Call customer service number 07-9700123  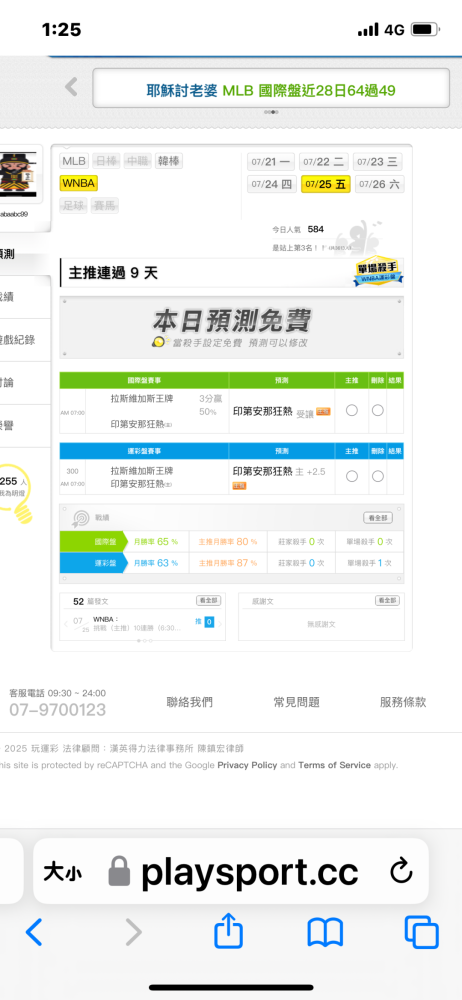[x=57, y=710]
